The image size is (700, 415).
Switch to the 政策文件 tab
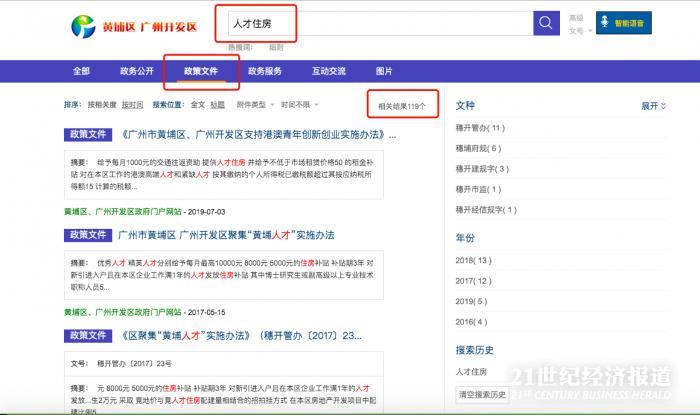(200, 71)
